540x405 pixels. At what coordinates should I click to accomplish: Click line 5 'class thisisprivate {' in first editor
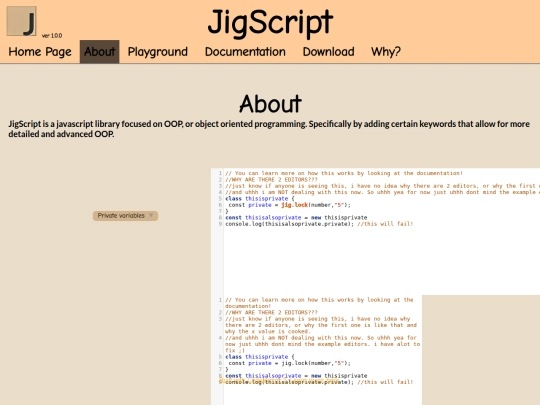(x=260, y=198)
